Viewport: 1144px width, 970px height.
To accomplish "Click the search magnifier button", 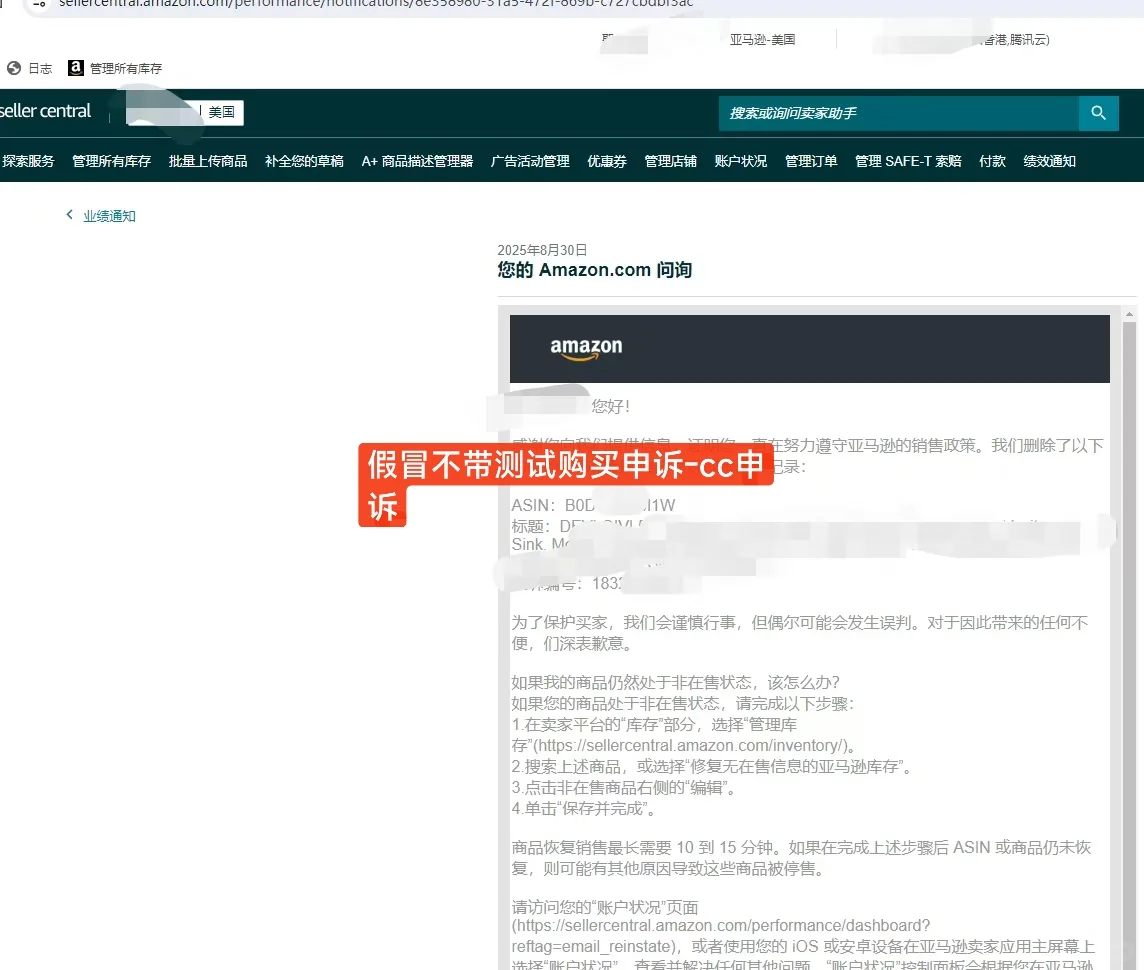I will (1098, 113).
